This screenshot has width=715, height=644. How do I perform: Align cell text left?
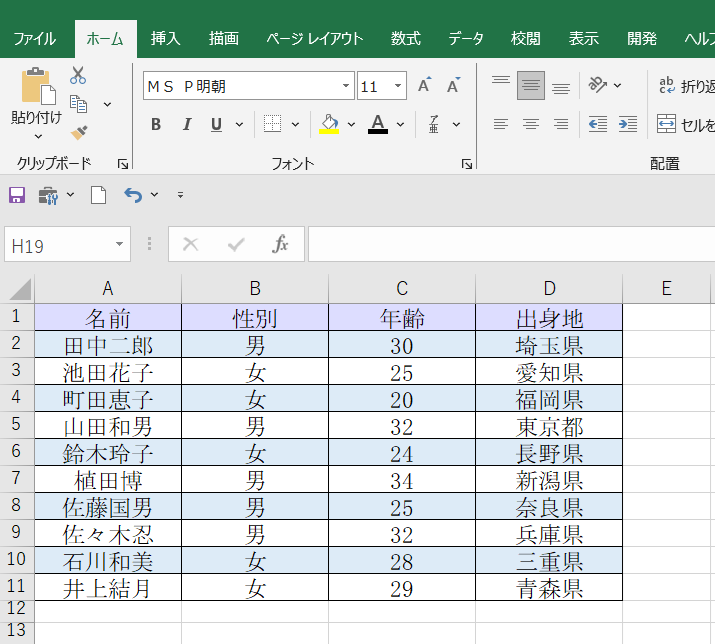tap(501, 124)
